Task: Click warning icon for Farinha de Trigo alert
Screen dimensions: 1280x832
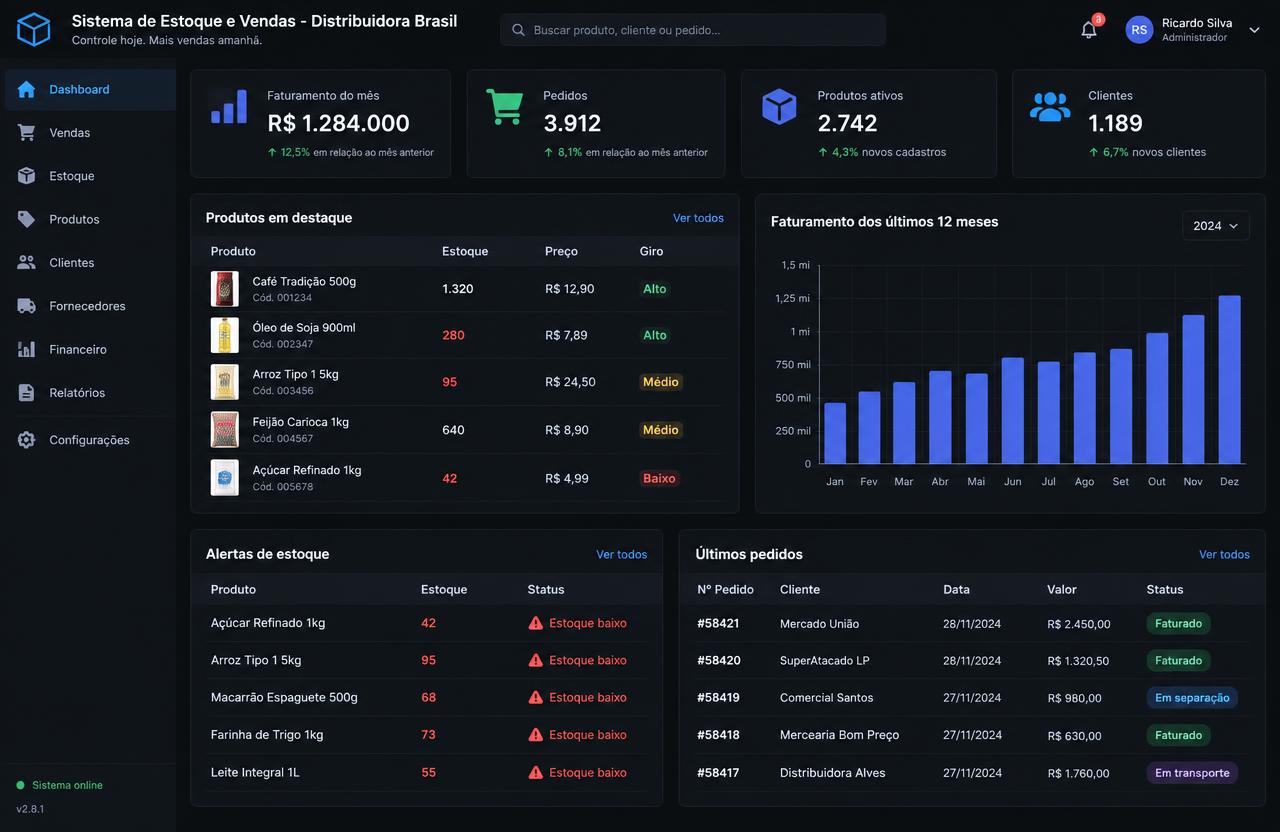Action: click(x=536, y=735)
